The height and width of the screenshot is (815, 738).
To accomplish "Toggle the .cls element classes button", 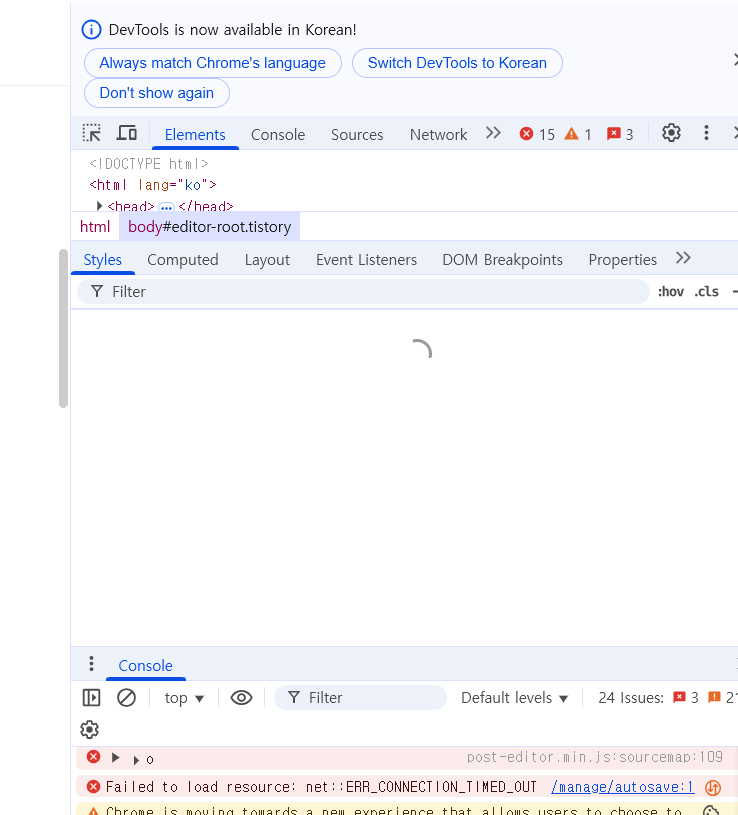I will 706,292.
